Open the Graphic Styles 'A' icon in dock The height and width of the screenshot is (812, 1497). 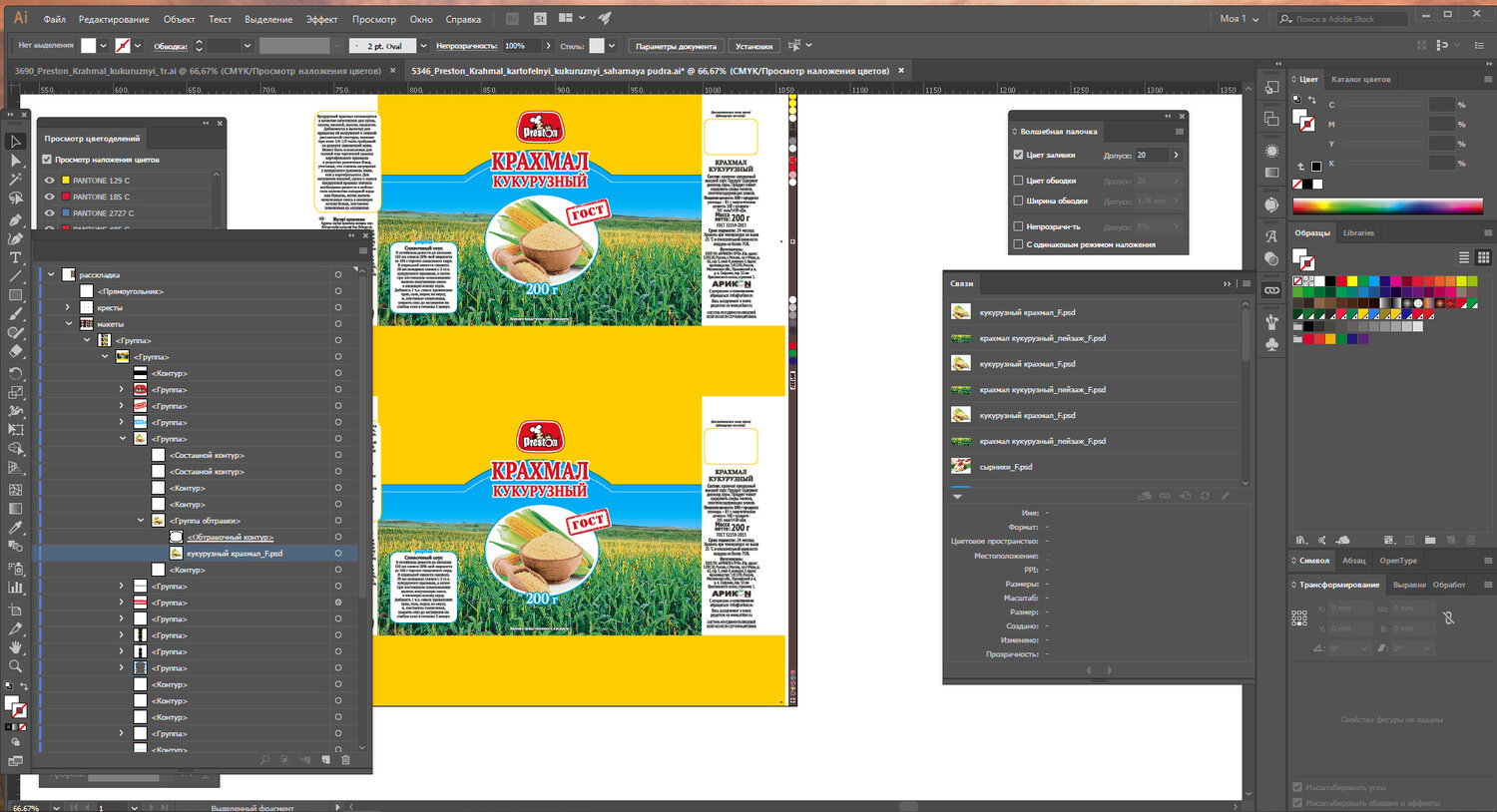tap(1271, 236)
